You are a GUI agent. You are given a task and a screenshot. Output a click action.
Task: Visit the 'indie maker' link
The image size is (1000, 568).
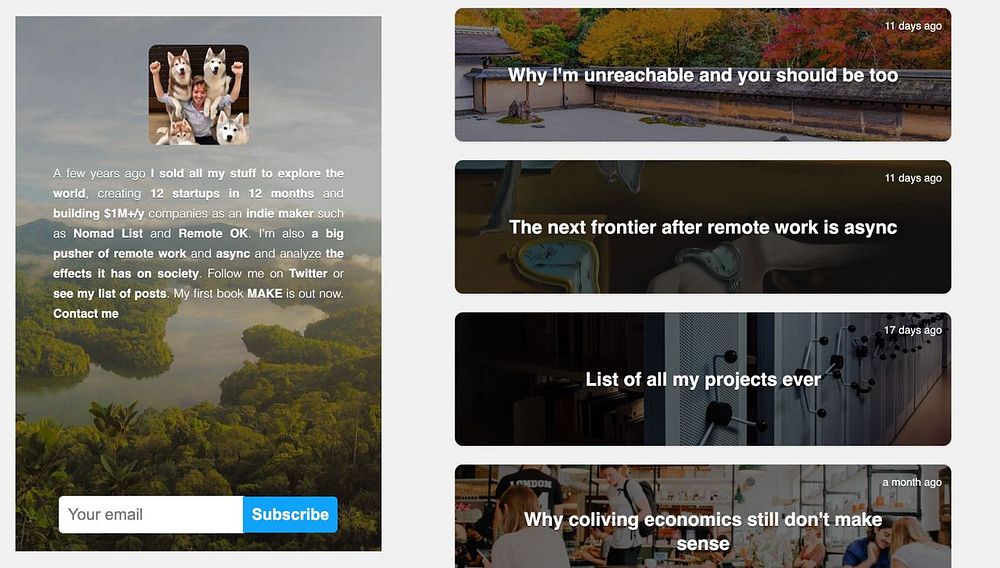(280, 214)
